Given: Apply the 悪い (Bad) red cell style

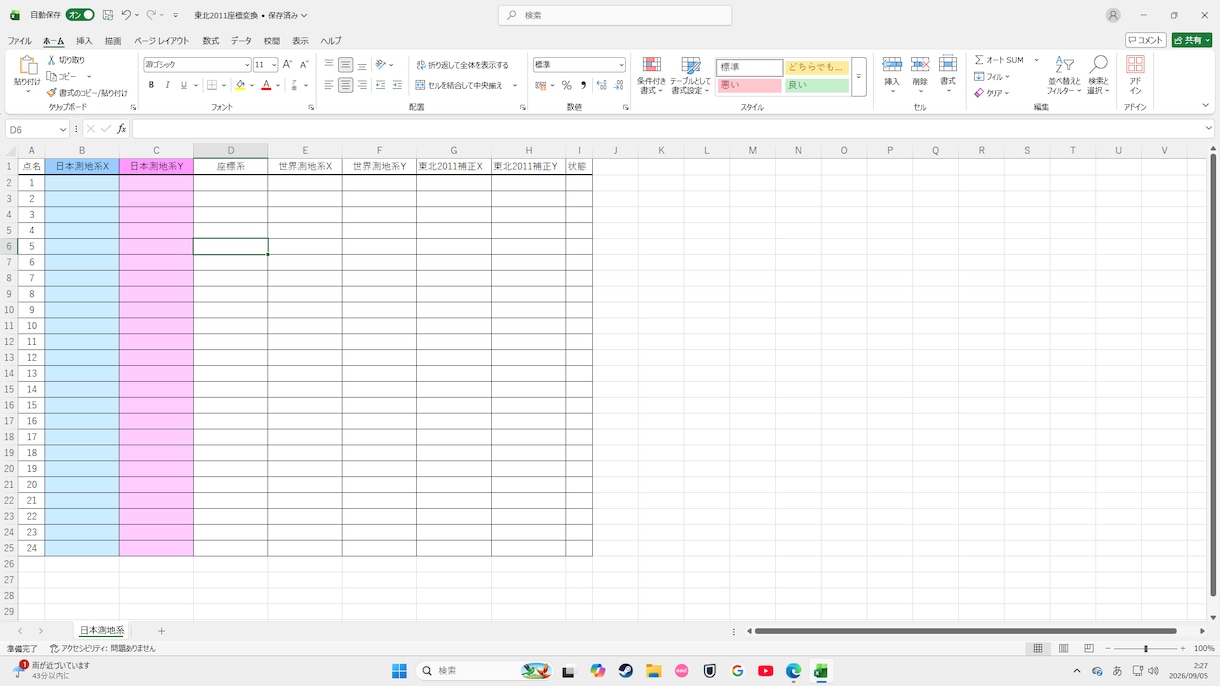Looking at the screenshot, I should point(749,86).
